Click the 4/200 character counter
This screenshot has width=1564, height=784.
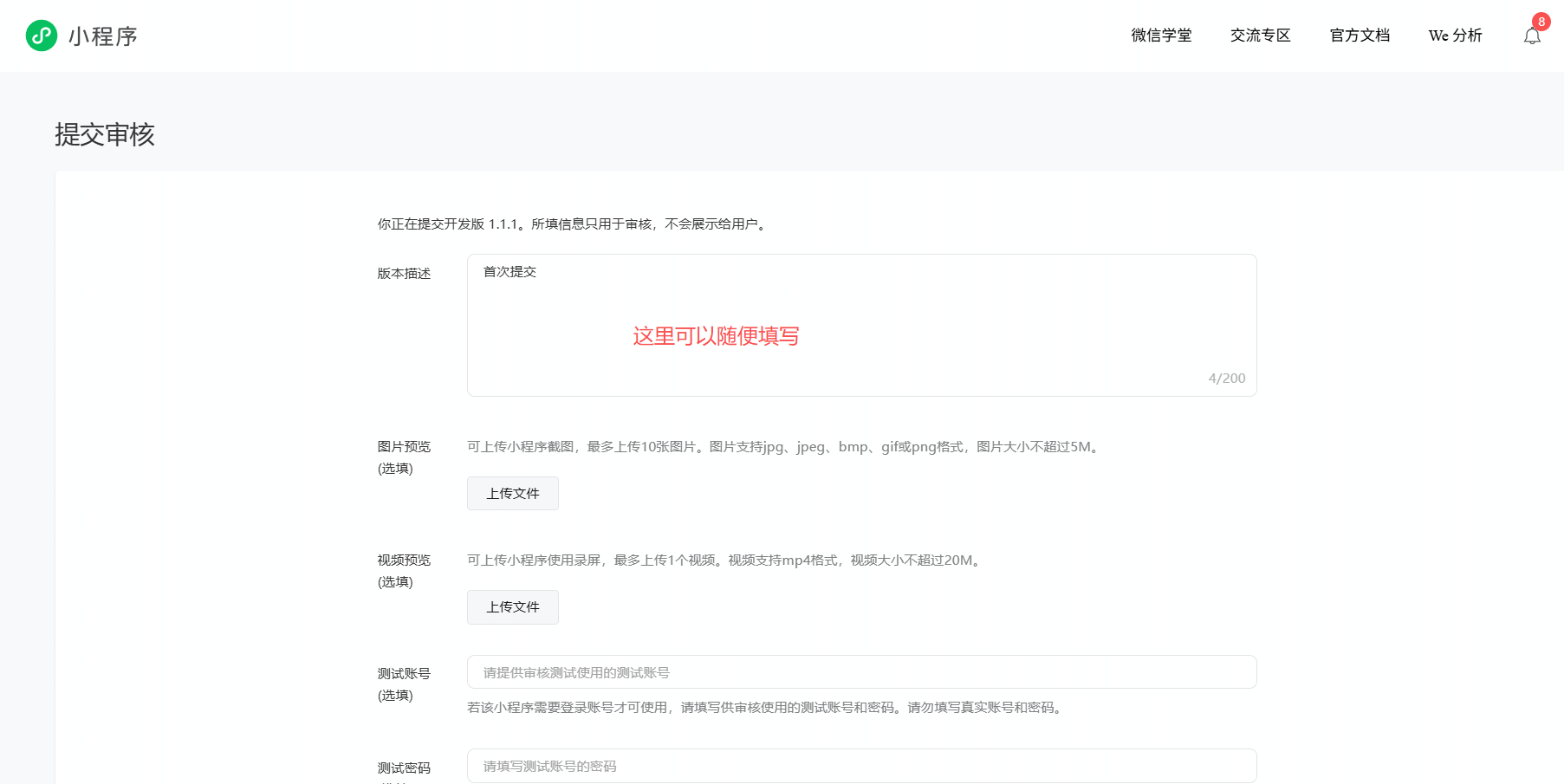point(1226,378)
